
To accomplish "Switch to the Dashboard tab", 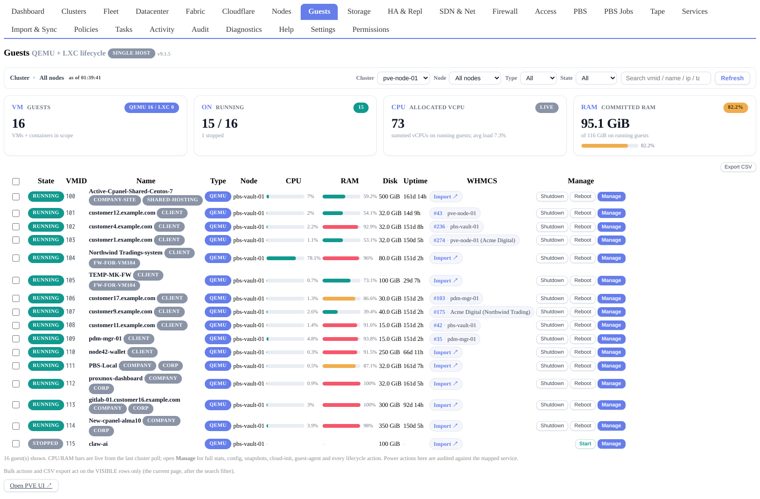I will pos(28,11).
